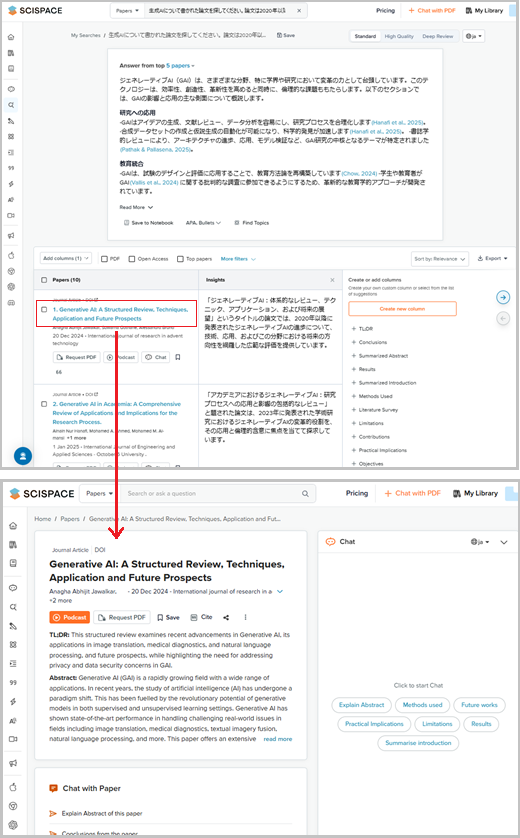This screenshot has width=520, height=838.
Task: Click the home icon in top sidebar
Action: [x=11, y=37]
